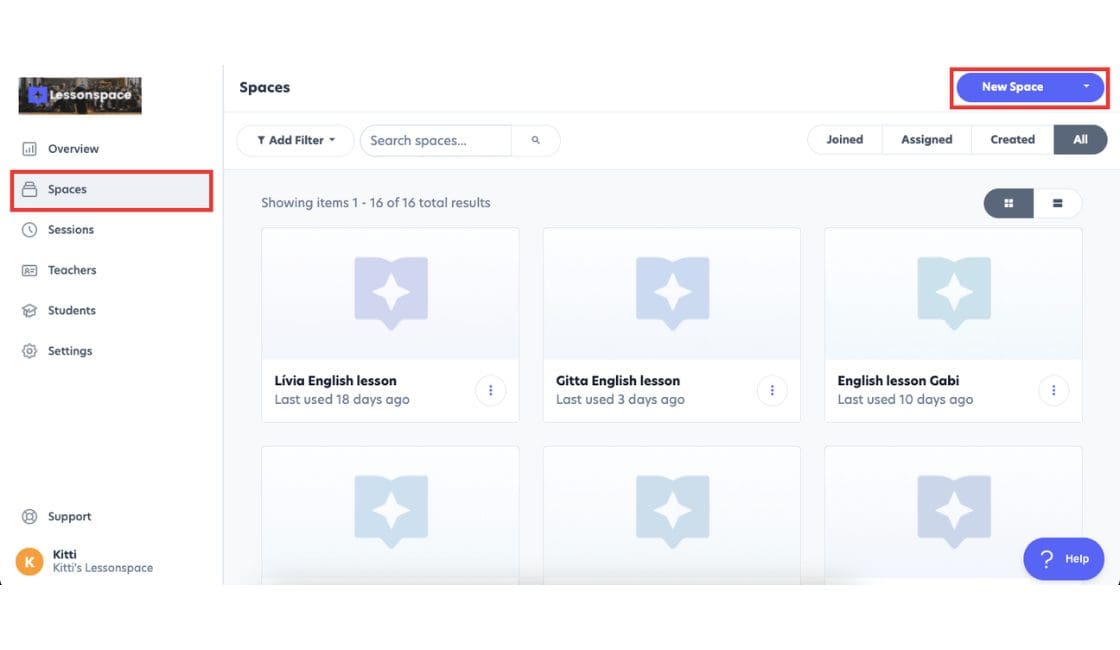This screenshot has height=650, width=1120.
Task: Go to Sessions in sidebar
Action: click(70, 230)
